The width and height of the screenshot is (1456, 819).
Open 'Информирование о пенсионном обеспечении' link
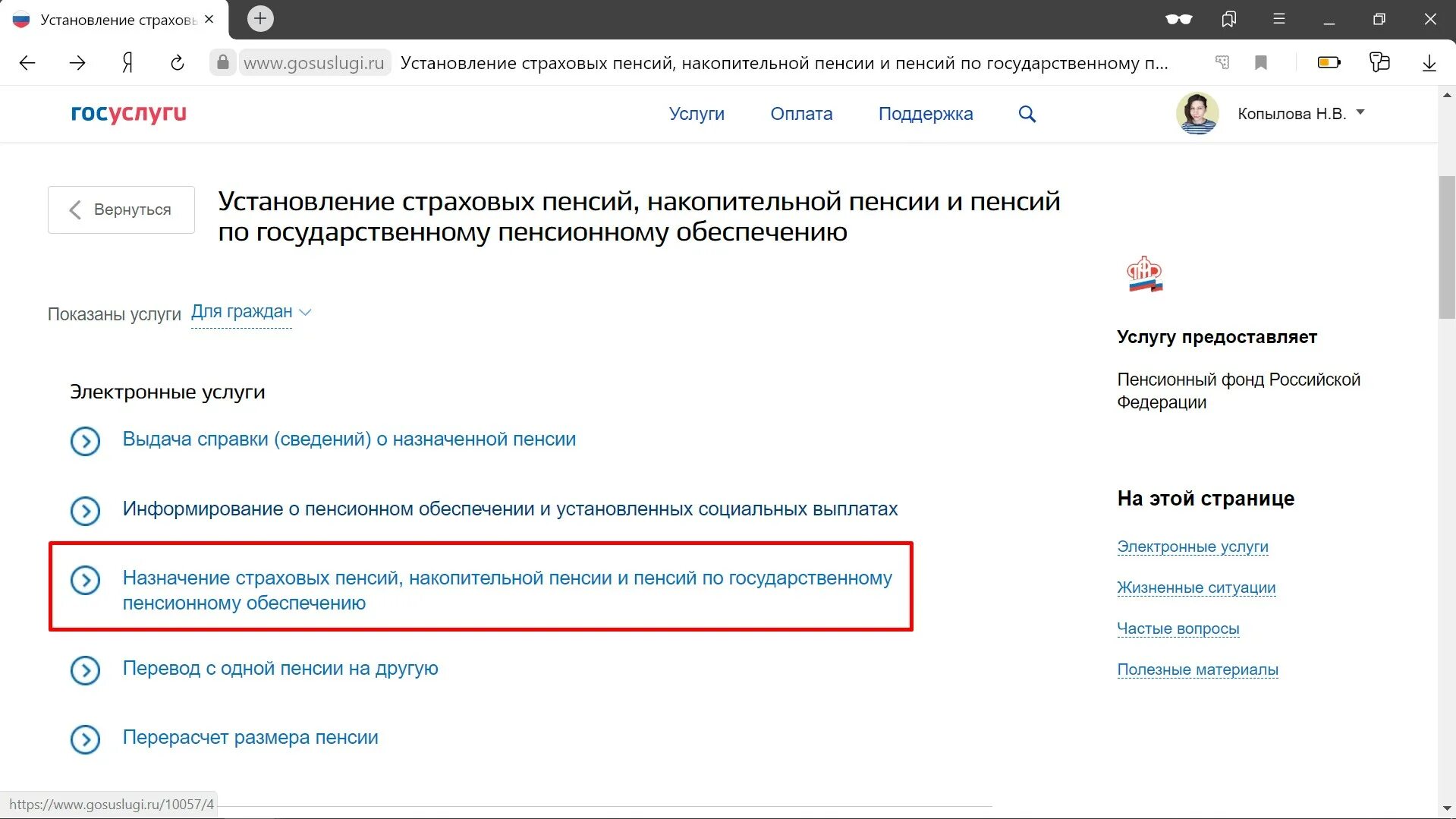(x=510, y=509)
